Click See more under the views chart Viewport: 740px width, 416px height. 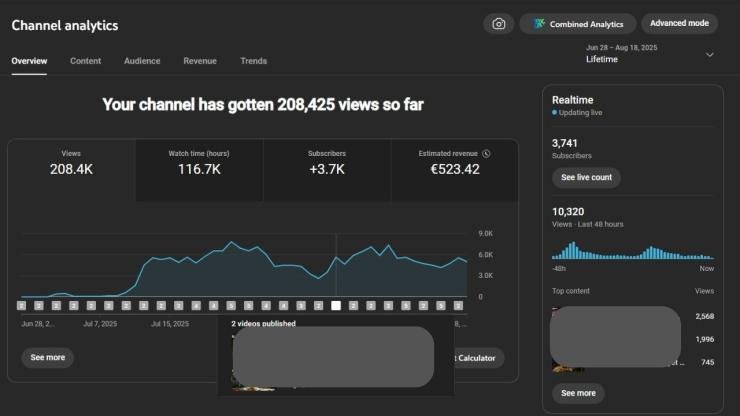click(48, 357)
